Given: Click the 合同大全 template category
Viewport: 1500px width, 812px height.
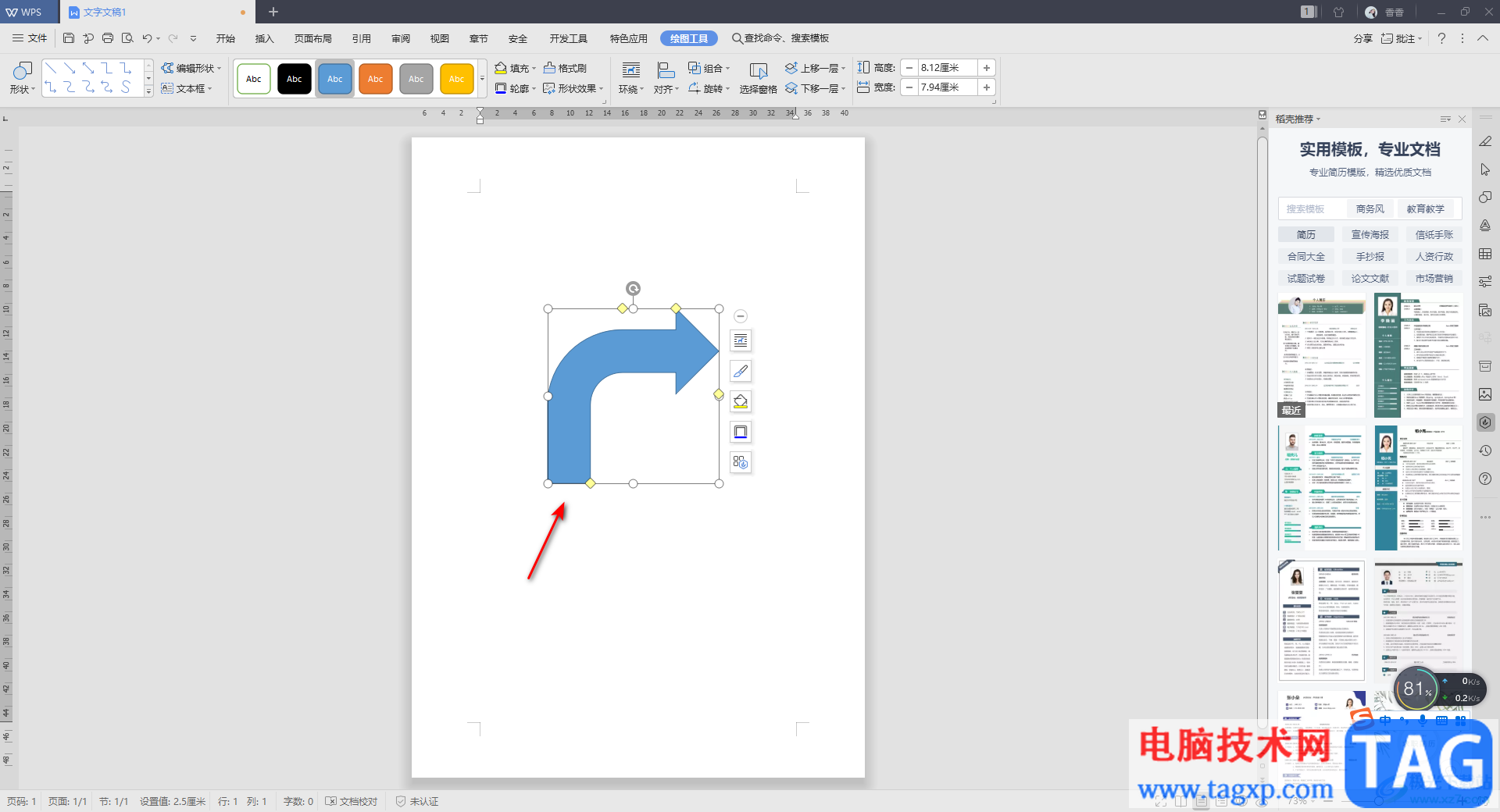Looking at the screenshot, I should click(x=1306, y=256).
